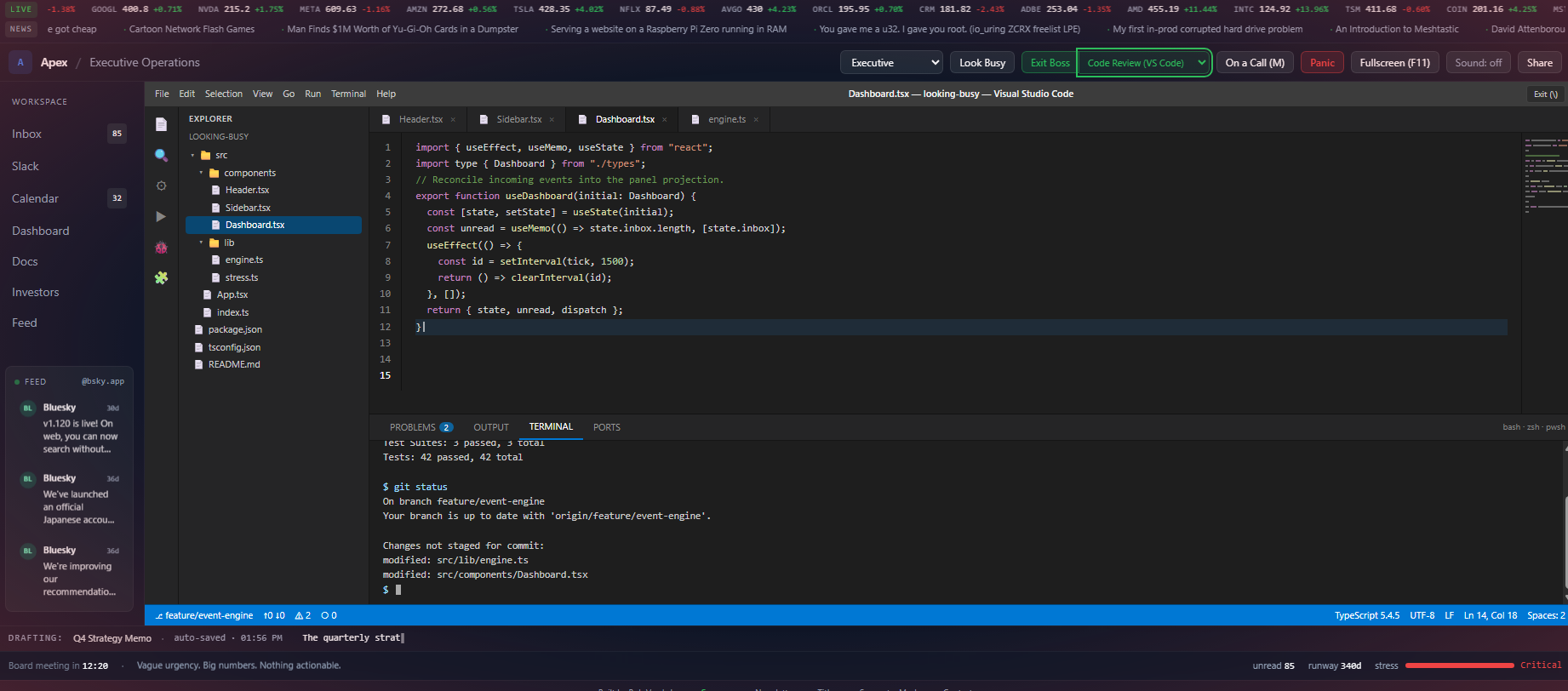Click the Exit Boss button
1568x691 pixels.
coord(1050,63)
